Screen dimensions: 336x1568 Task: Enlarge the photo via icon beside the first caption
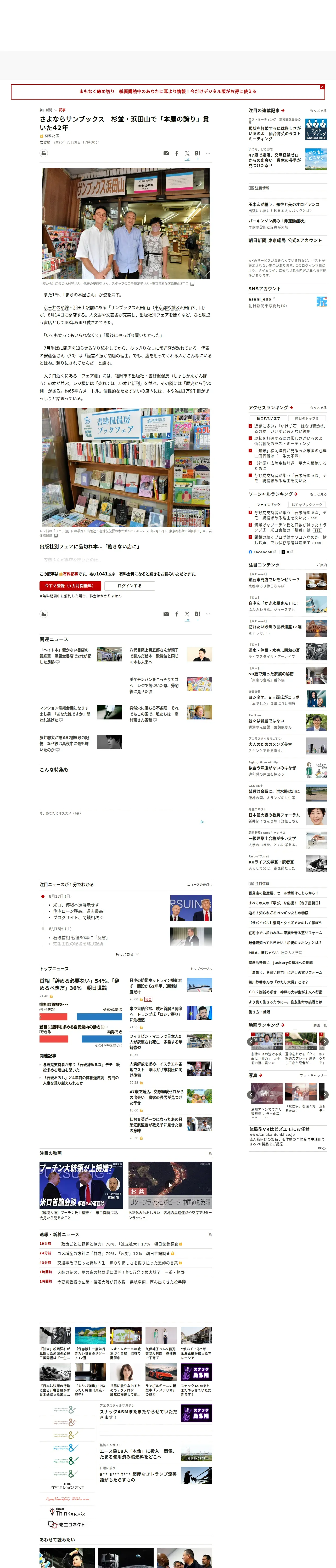coord(193,284)
